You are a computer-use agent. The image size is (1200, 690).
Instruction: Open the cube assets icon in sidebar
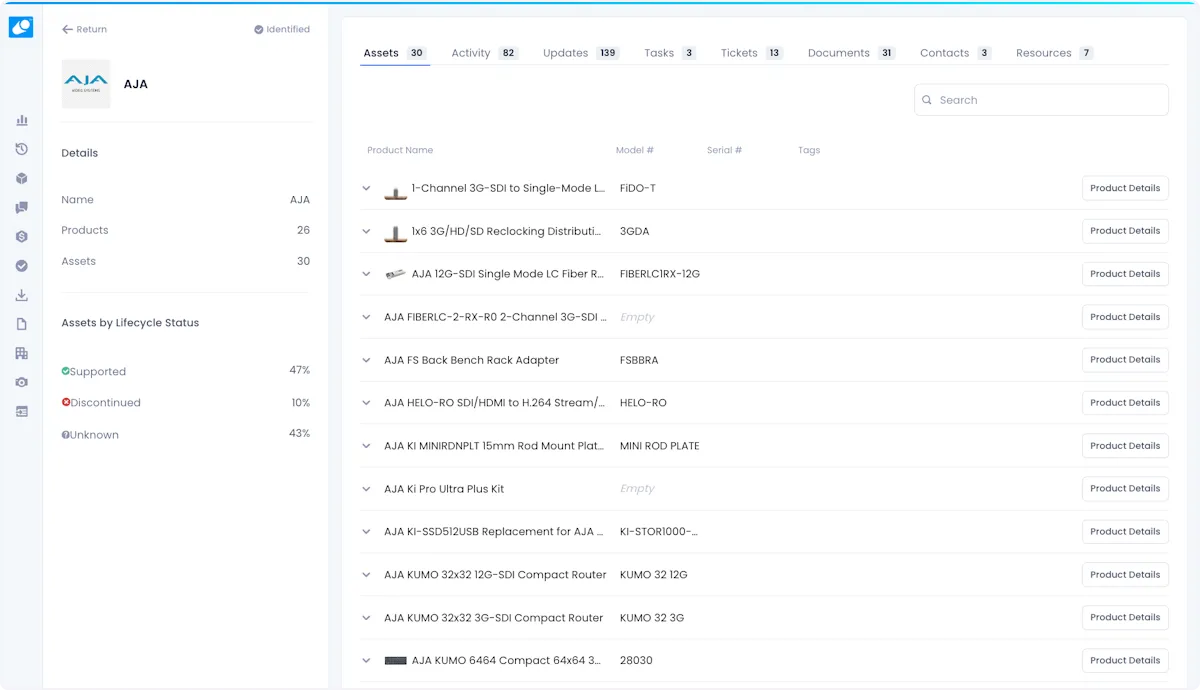coord(22,178)
